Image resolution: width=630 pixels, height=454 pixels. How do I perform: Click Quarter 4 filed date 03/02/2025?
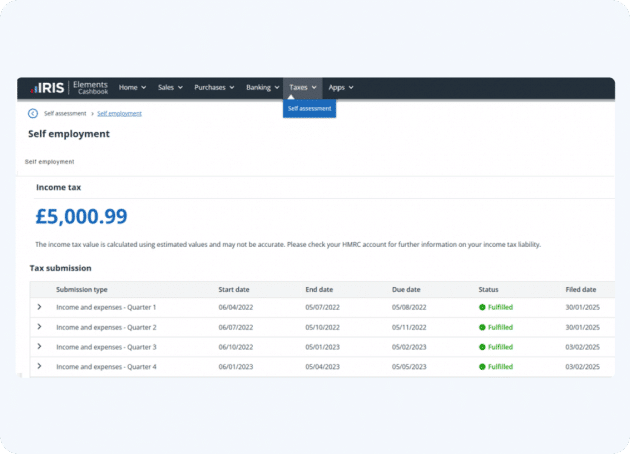point(583,367)
